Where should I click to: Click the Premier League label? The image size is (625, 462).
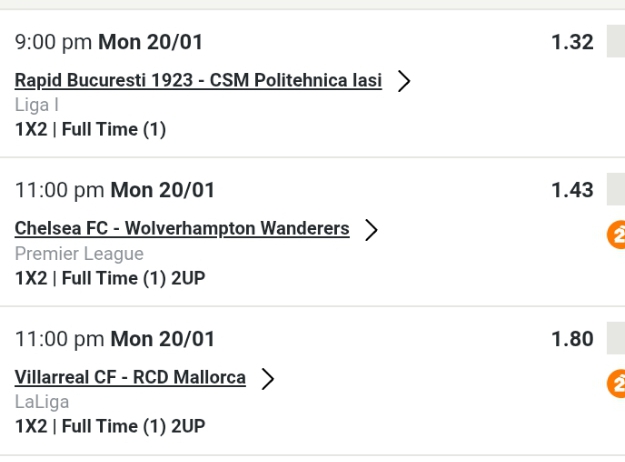point(79,254)
